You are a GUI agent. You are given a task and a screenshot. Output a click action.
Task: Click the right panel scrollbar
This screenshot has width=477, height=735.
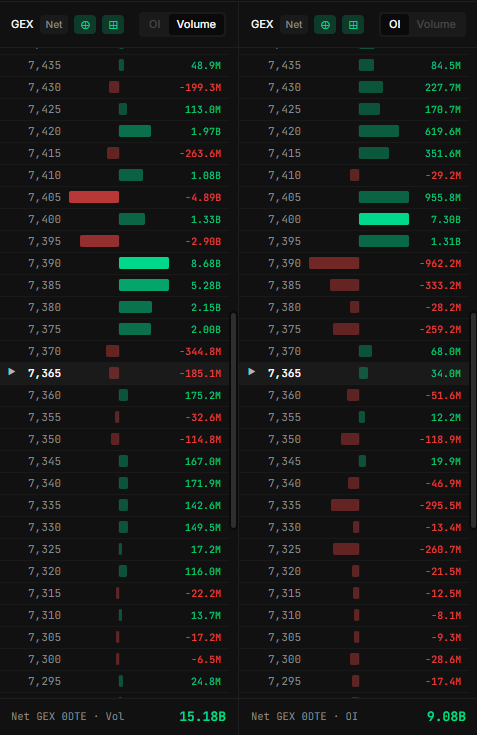(473, 420)
